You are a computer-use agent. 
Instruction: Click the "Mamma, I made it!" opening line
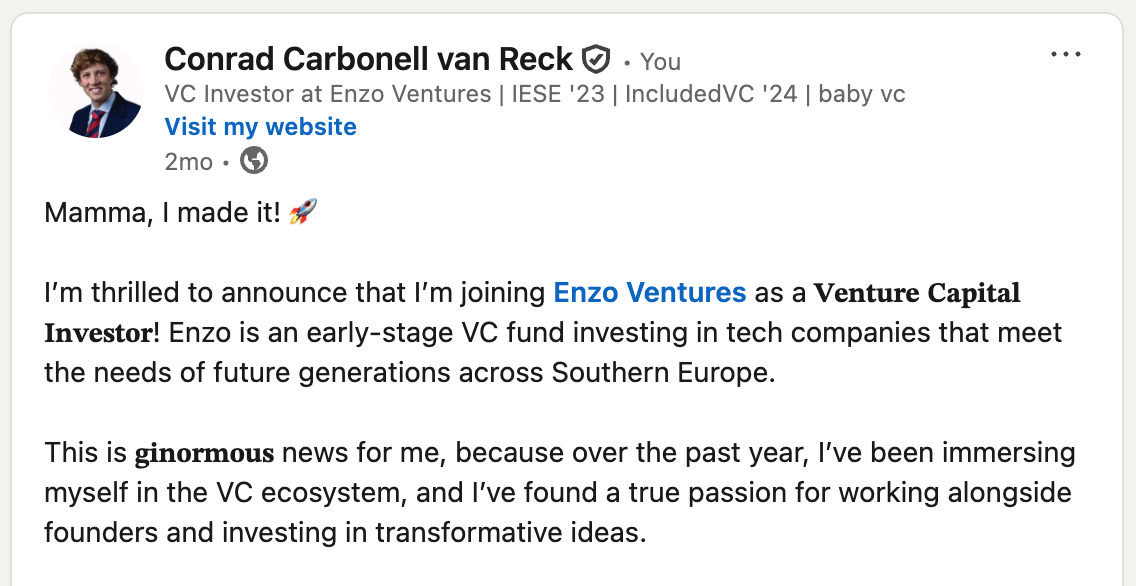(x=162, y=213)
